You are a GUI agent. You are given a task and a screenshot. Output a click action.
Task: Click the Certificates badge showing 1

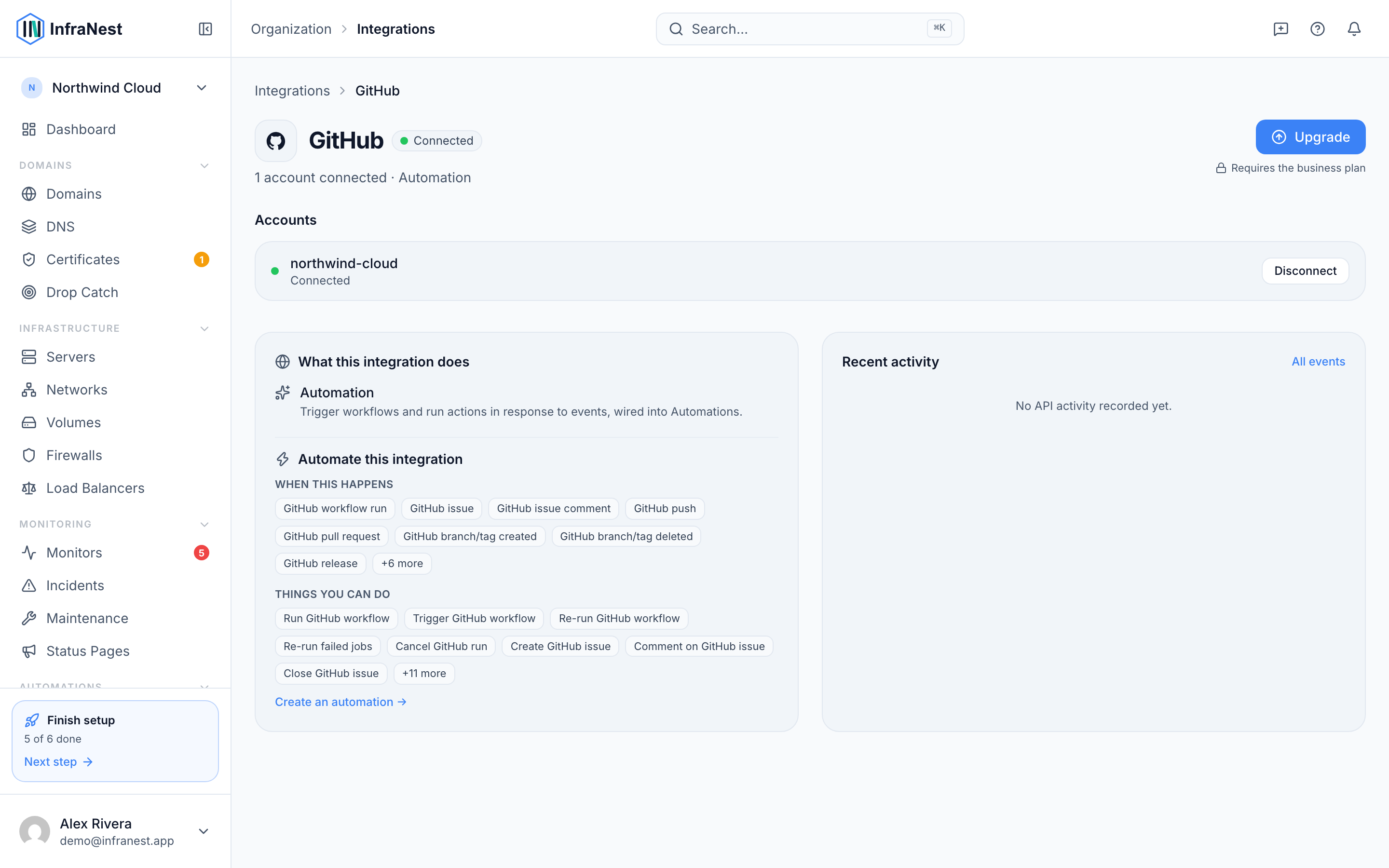(x=202, y=259)
